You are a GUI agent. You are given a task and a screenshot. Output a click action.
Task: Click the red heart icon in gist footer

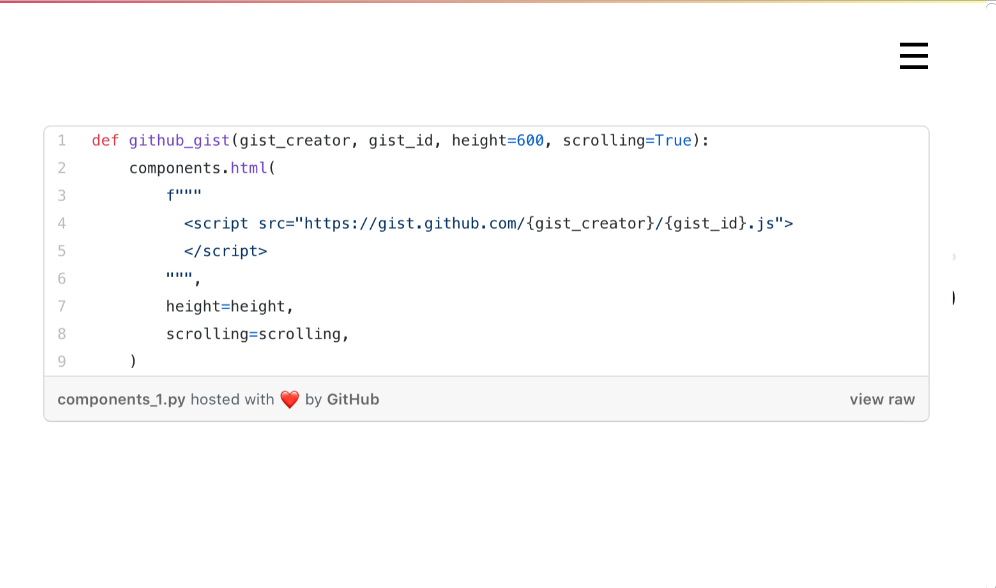click(x=290, y=400)
